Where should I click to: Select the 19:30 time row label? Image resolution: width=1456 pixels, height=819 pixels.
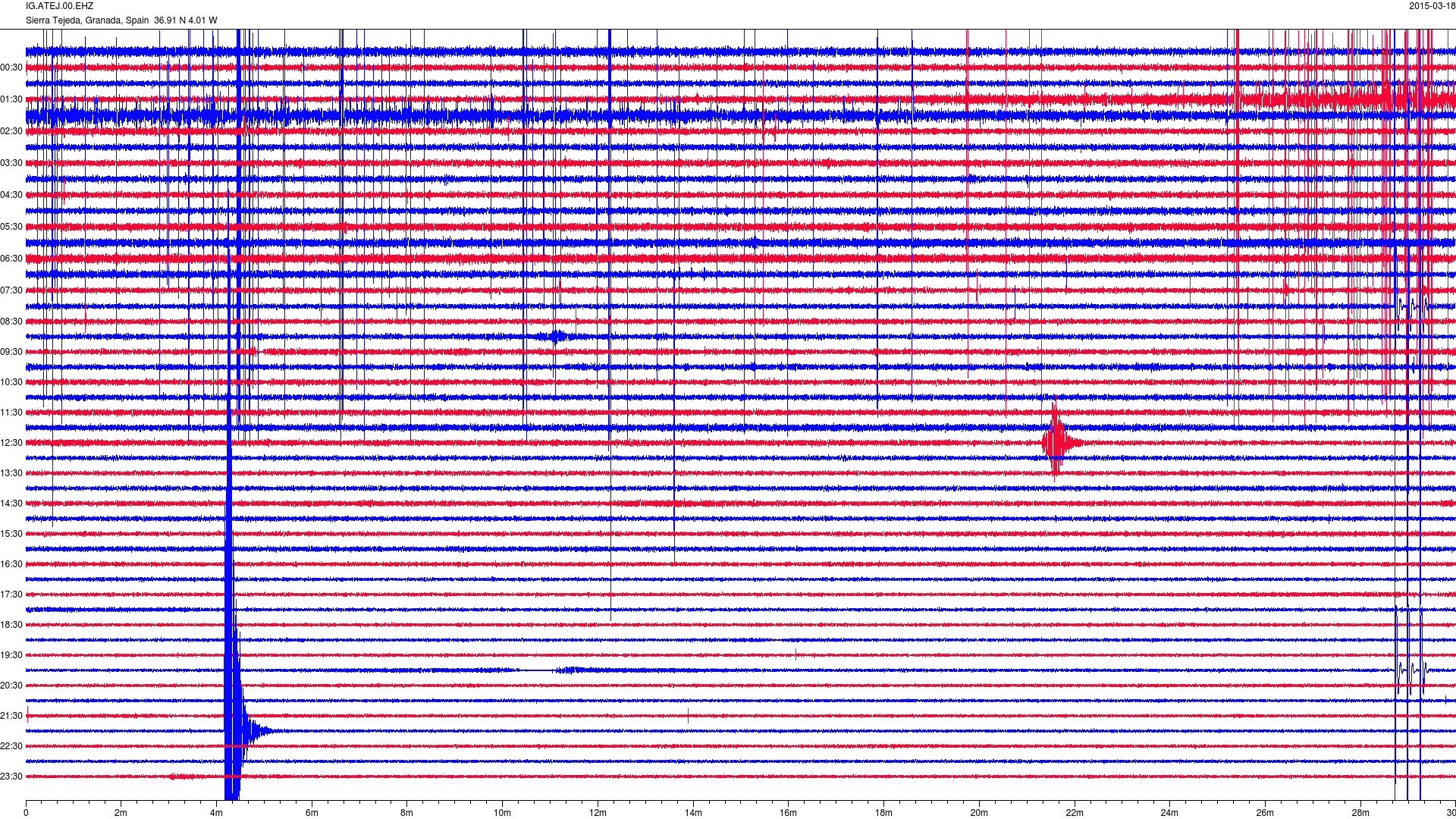11,655
